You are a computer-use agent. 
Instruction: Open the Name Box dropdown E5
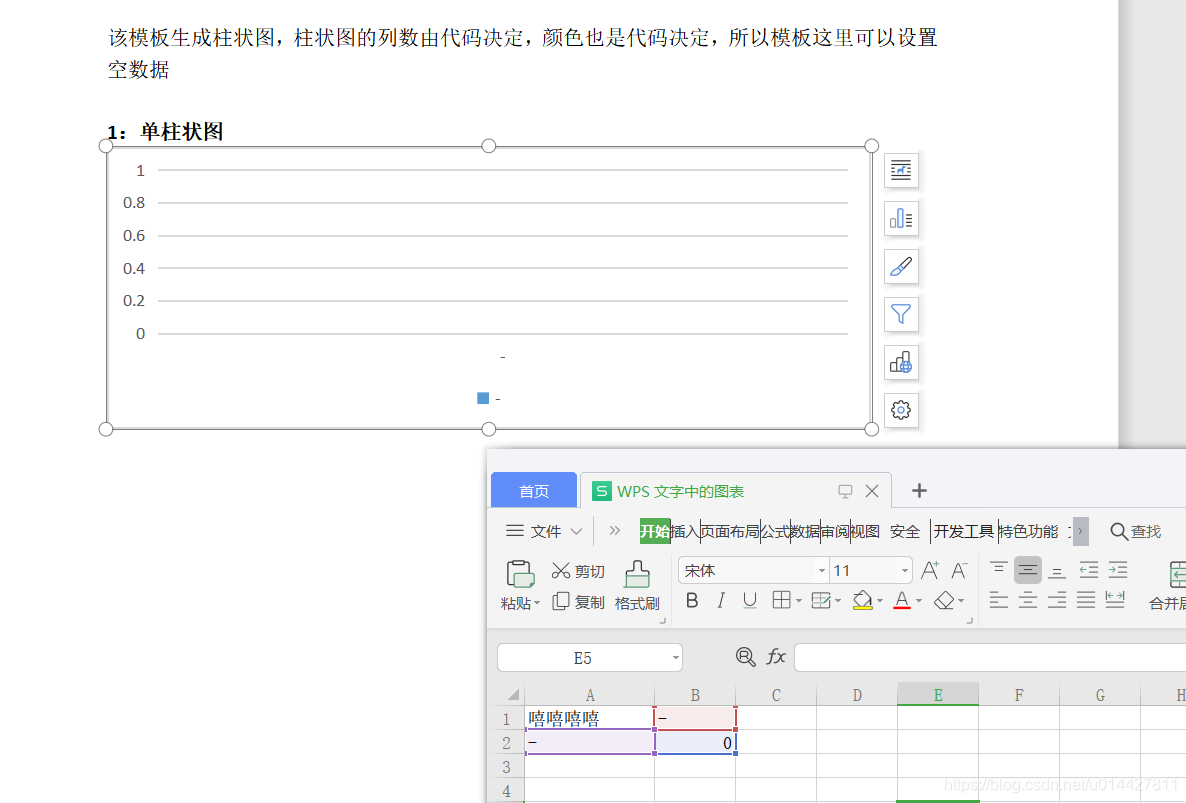(675, 658)
